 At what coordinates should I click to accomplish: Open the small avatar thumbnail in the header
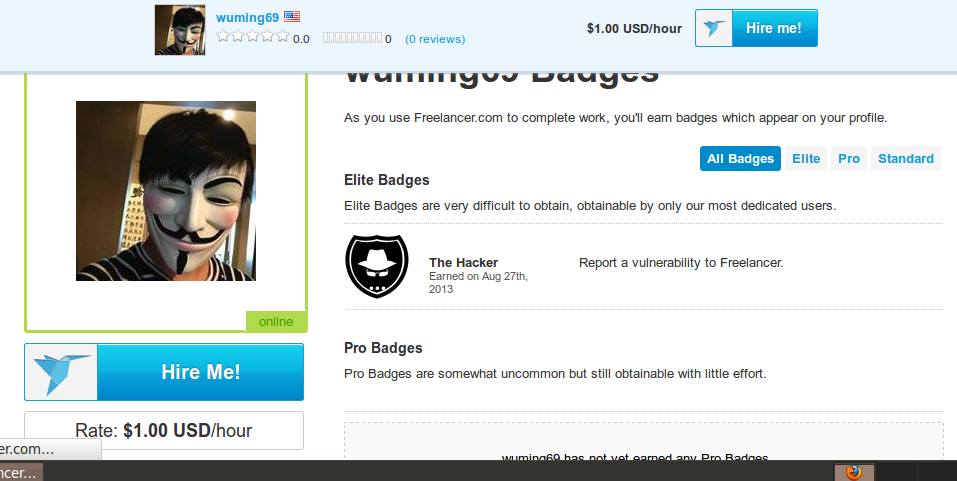coord(180,30)
